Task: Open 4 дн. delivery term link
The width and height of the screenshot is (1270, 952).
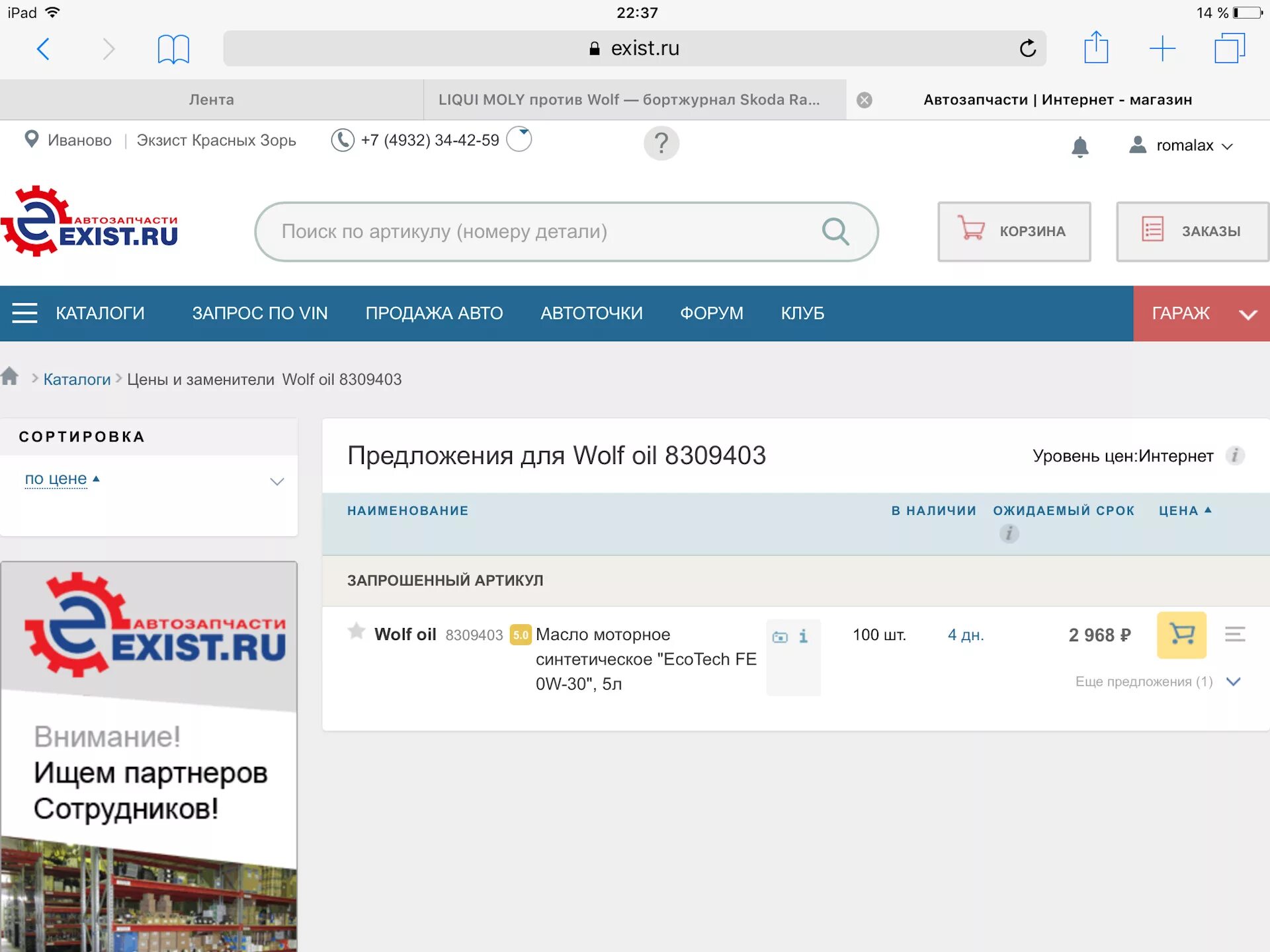Action: (966, 635)
